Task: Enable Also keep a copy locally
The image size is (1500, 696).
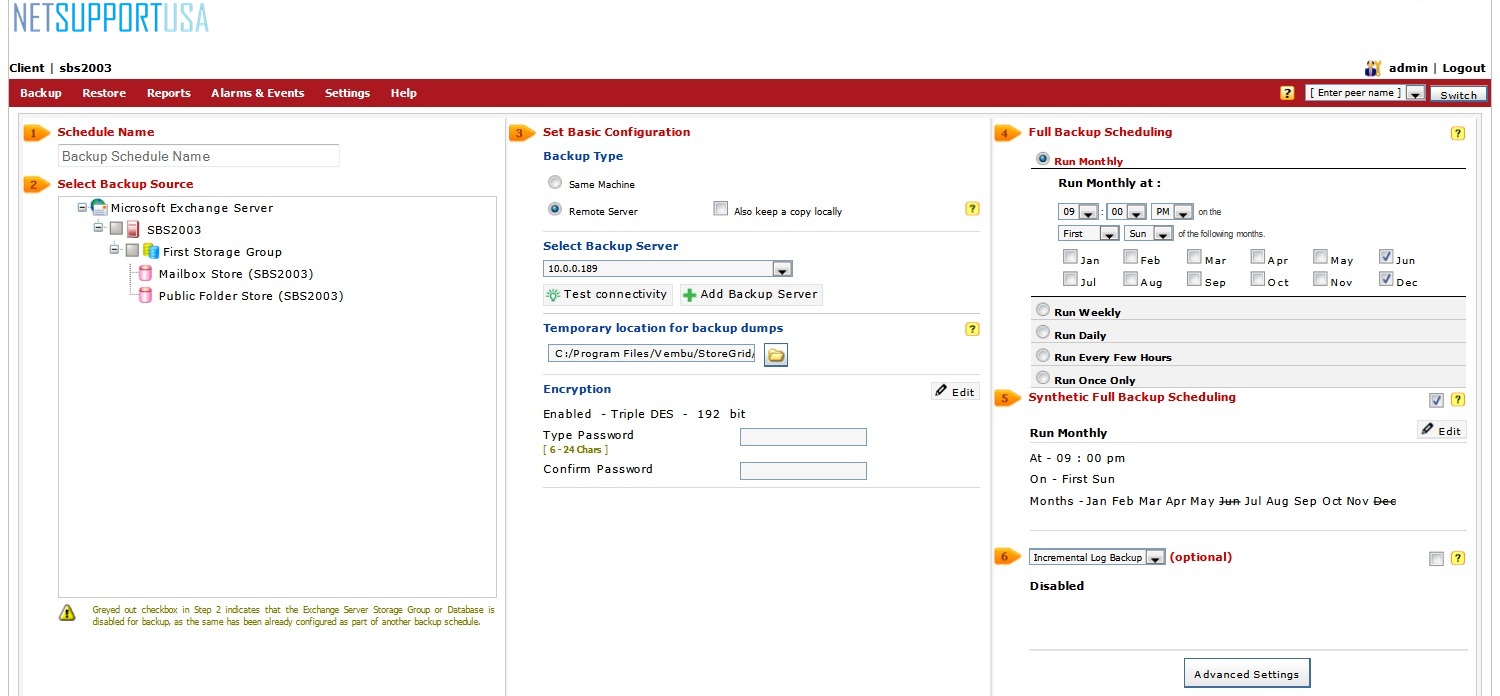Action: [x=720, y=209]
